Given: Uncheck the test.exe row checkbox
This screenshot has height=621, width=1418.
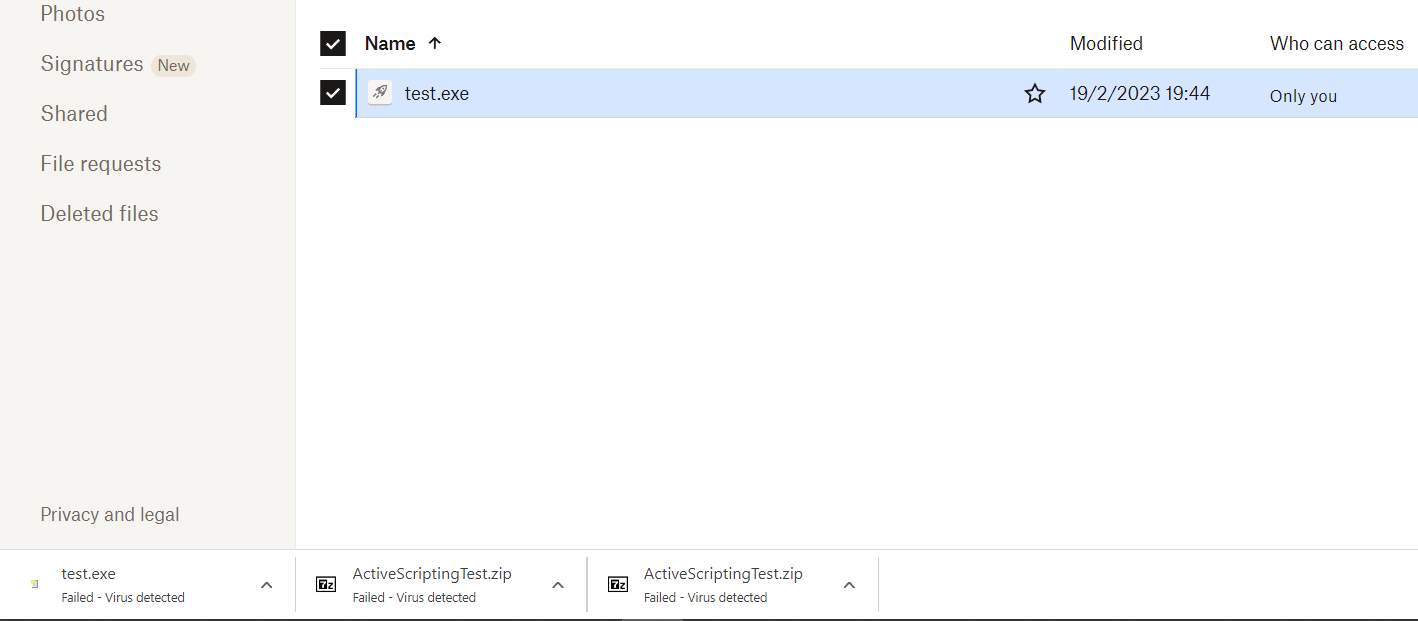Looking at the screenshot, I should [x=333, y=93].
